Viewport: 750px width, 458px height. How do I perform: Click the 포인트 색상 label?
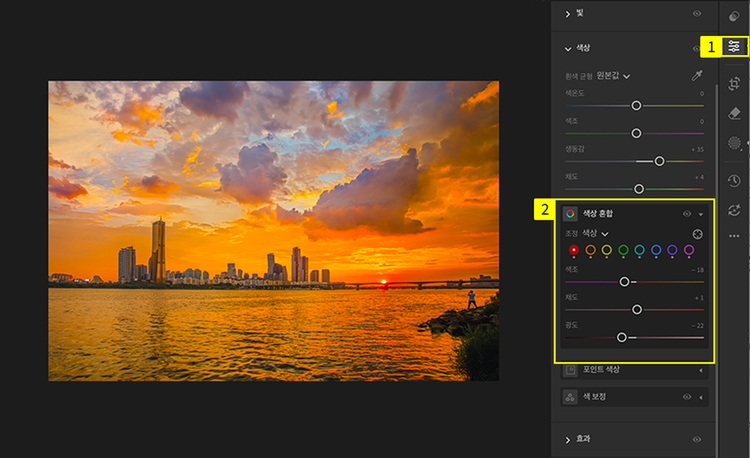tap(601, 370)
